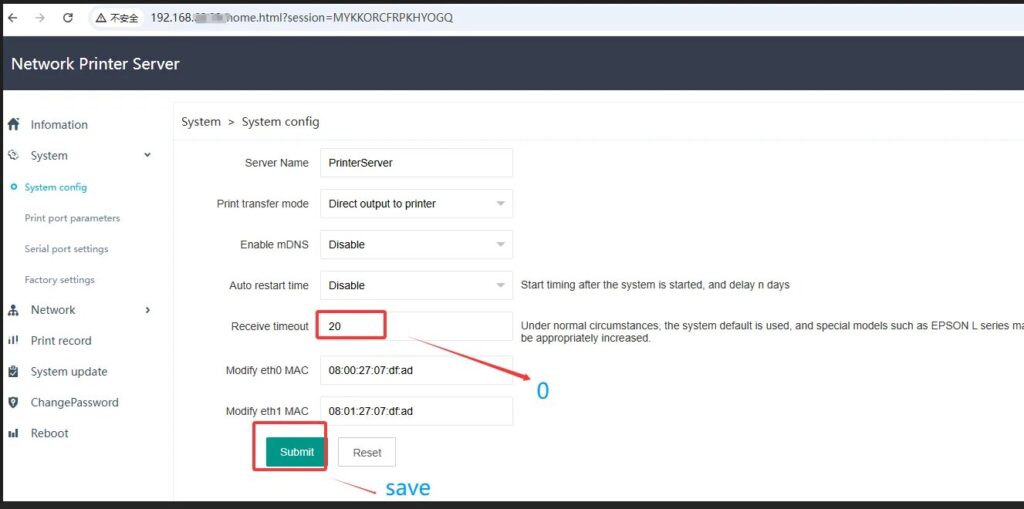Viewport: 1024px width, 509px height.
Task: Click the Network Printer Server title
Action: pyautogui.click(x=95, y=64)
